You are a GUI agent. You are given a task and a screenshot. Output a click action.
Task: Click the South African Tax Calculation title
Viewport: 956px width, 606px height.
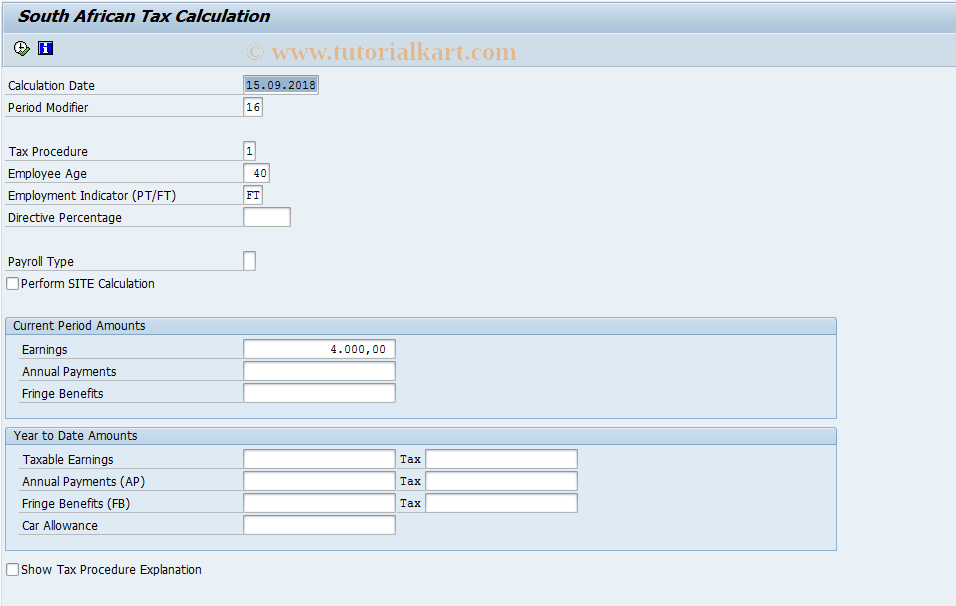coord(144,16)
